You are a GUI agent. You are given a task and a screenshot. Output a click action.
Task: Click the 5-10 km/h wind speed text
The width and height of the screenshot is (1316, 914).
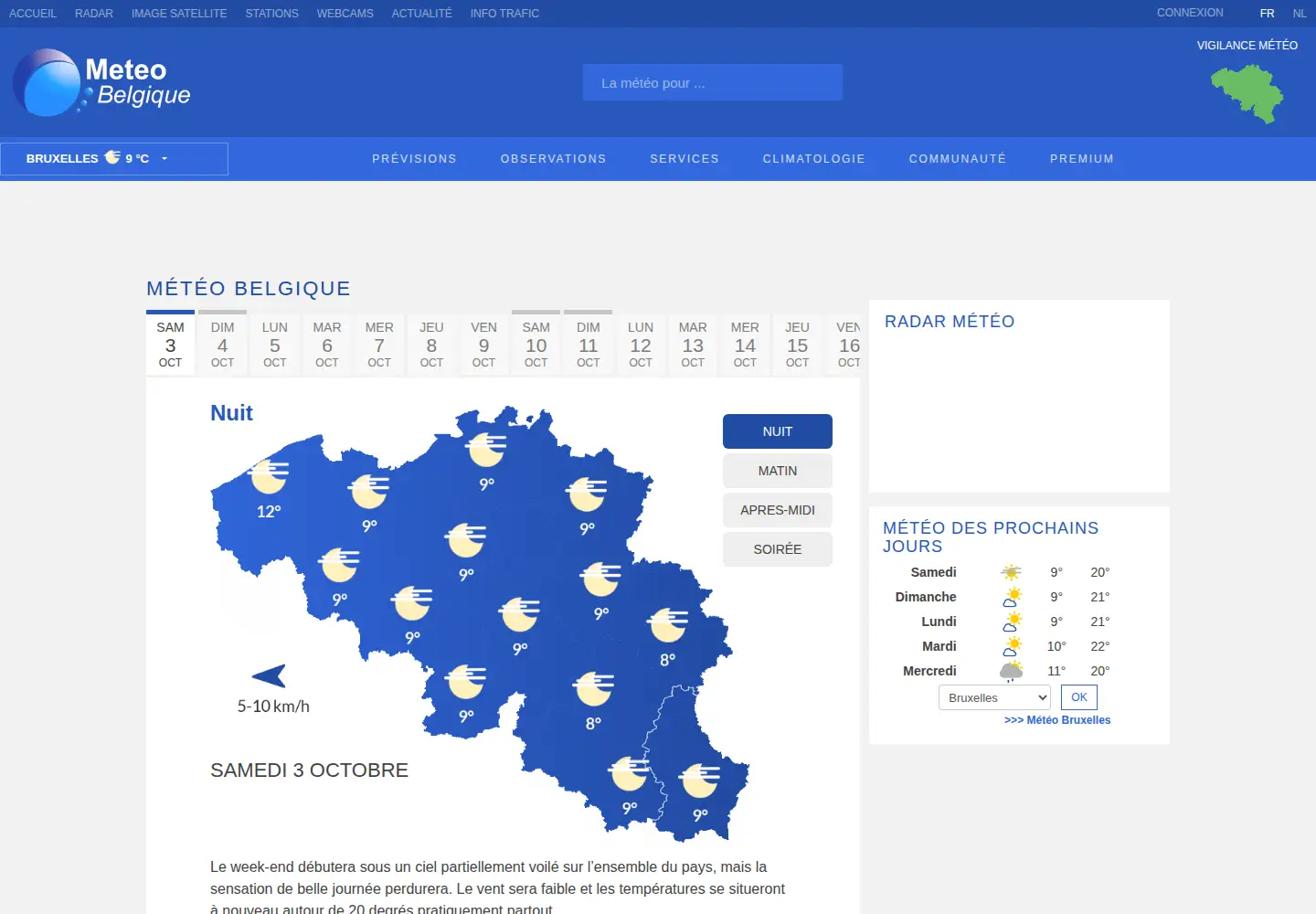(273, 707)
